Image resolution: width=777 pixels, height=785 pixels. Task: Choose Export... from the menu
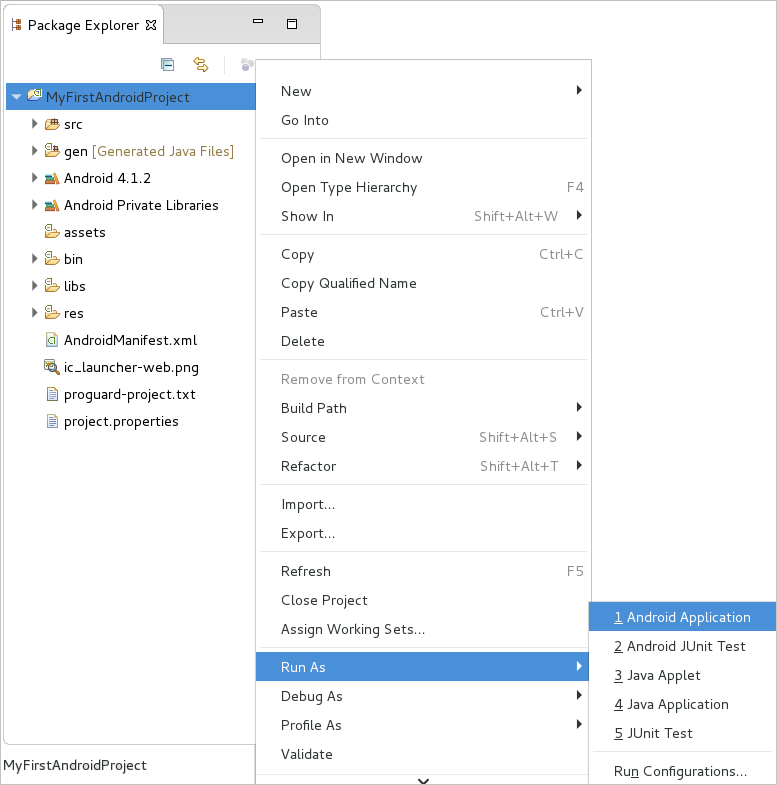(x=423, y=533)
